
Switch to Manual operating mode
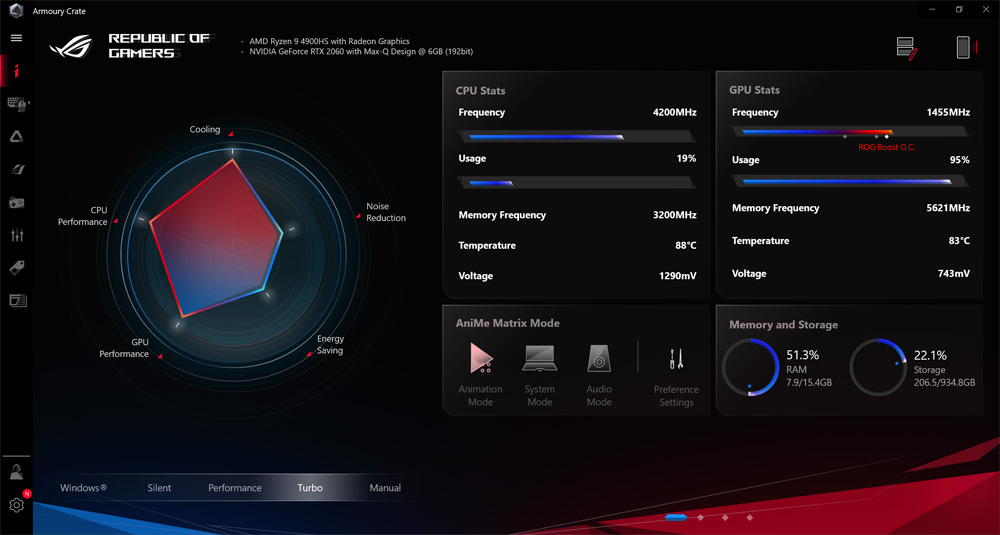385,488
